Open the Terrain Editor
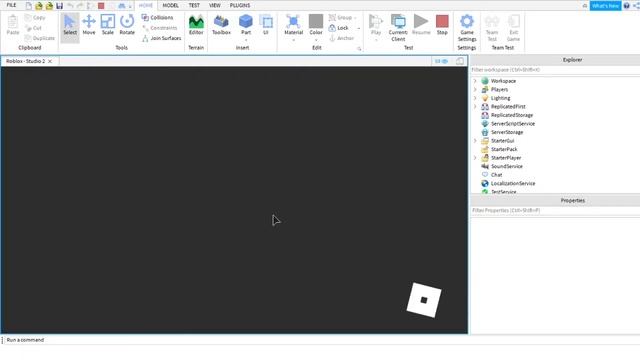 point(196,25)
